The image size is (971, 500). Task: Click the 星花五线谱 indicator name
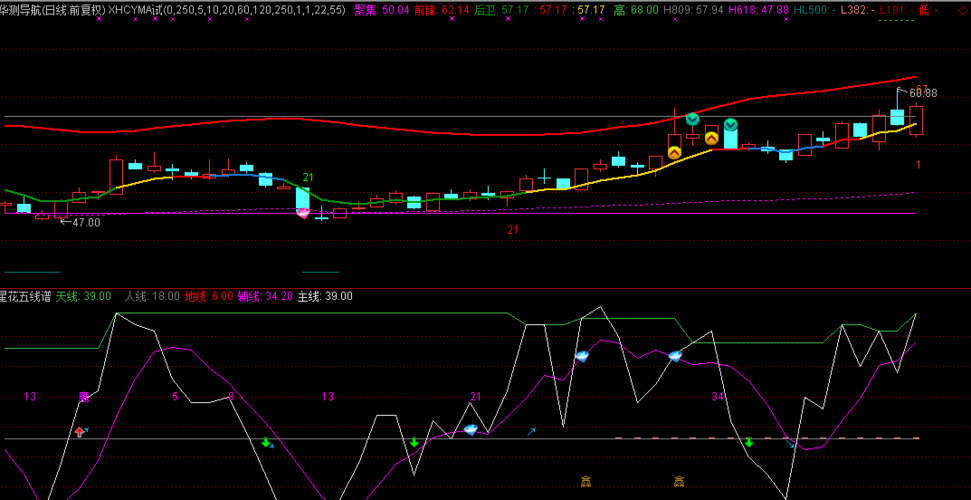tap(26, 296)
